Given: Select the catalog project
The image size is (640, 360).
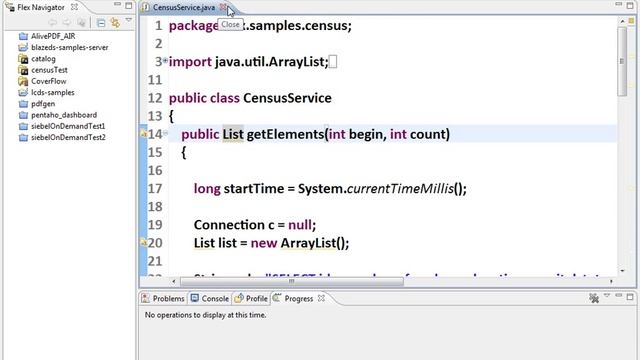Looking at the screenshot, I should click(x=43, y=59).
